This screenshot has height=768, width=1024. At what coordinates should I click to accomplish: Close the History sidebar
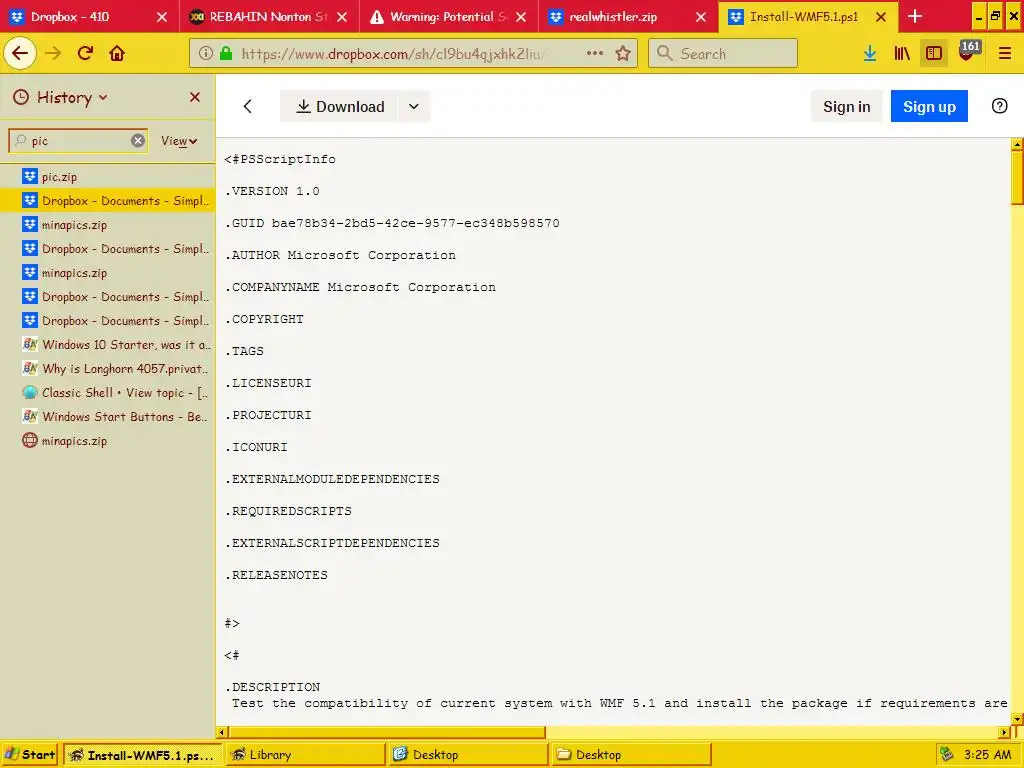click(195, 97)
